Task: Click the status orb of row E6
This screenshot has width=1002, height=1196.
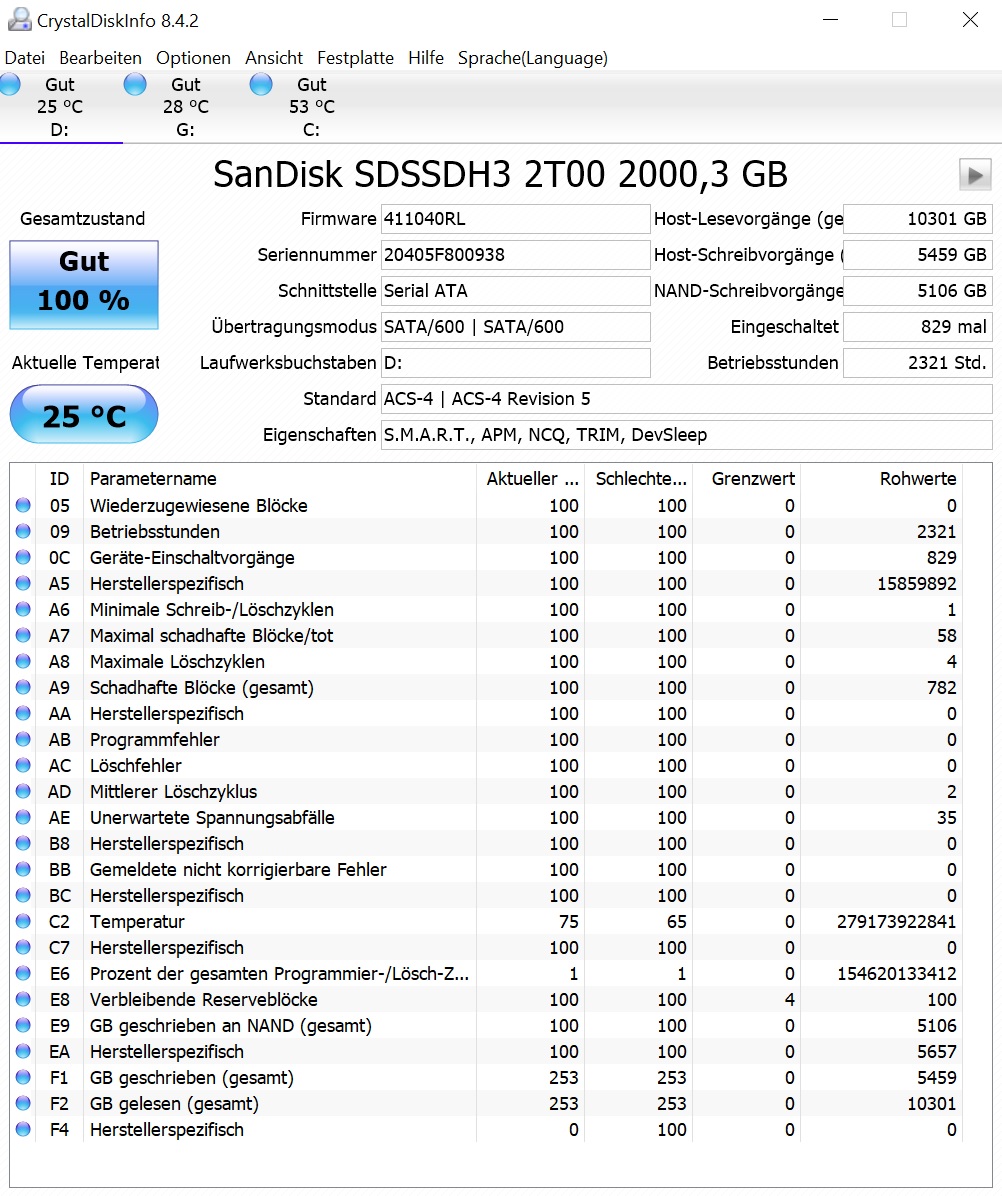Action: [x=24, y=973]
